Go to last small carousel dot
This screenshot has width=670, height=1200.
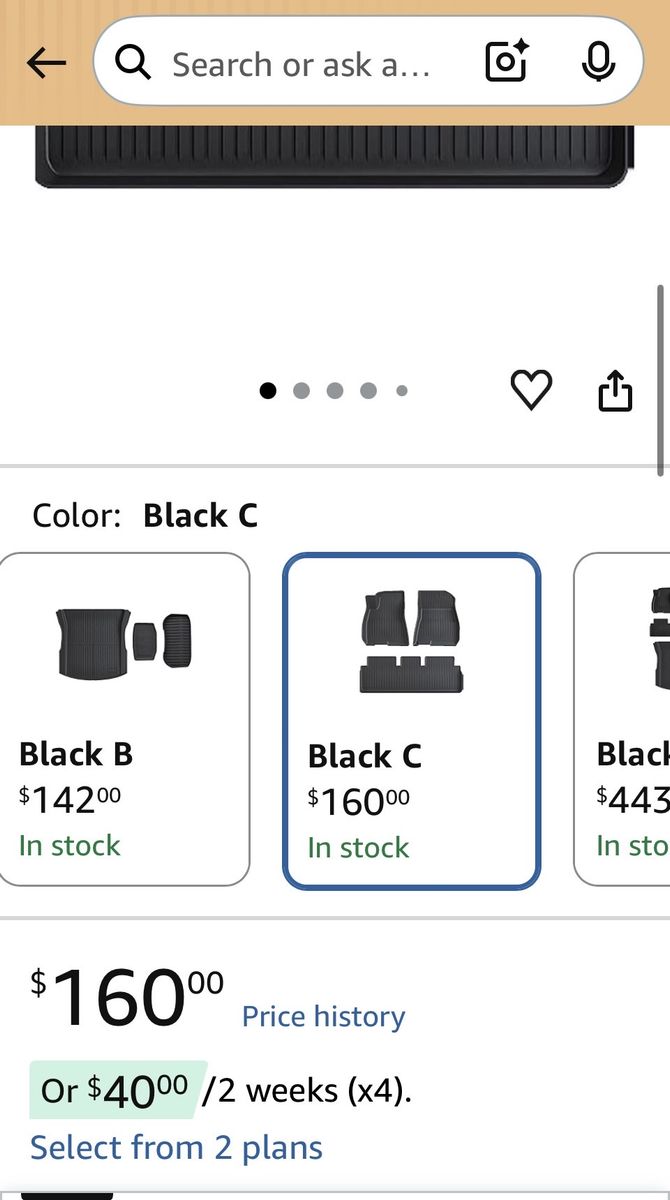401,390
